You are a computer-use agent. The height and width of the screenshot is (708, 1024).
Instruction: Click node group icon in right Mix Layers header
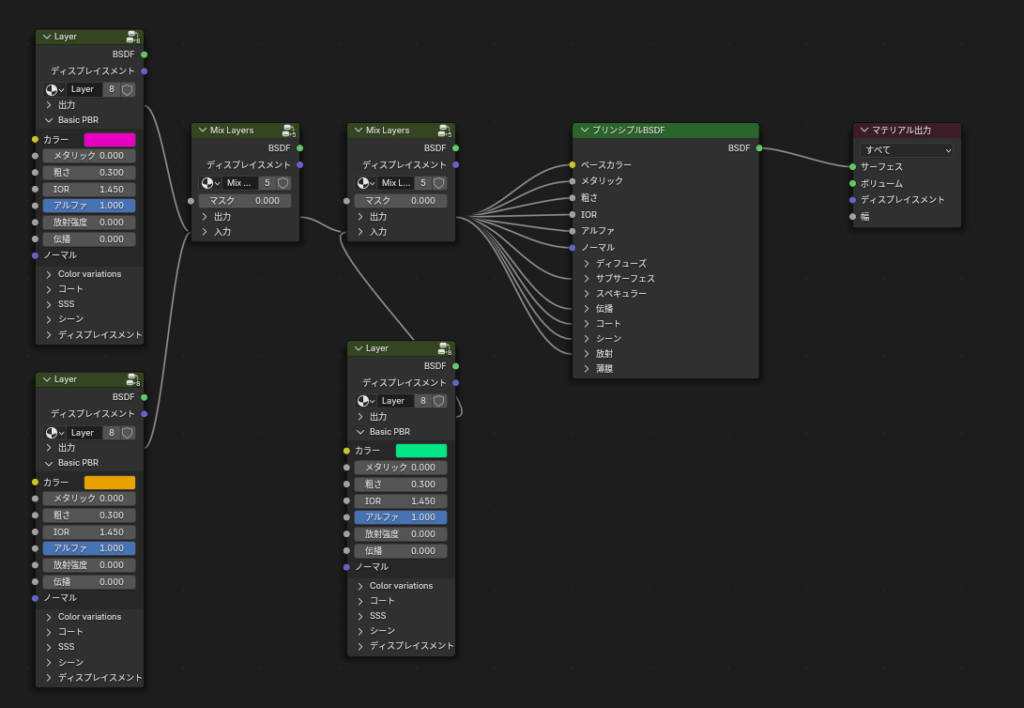(445, 131)
